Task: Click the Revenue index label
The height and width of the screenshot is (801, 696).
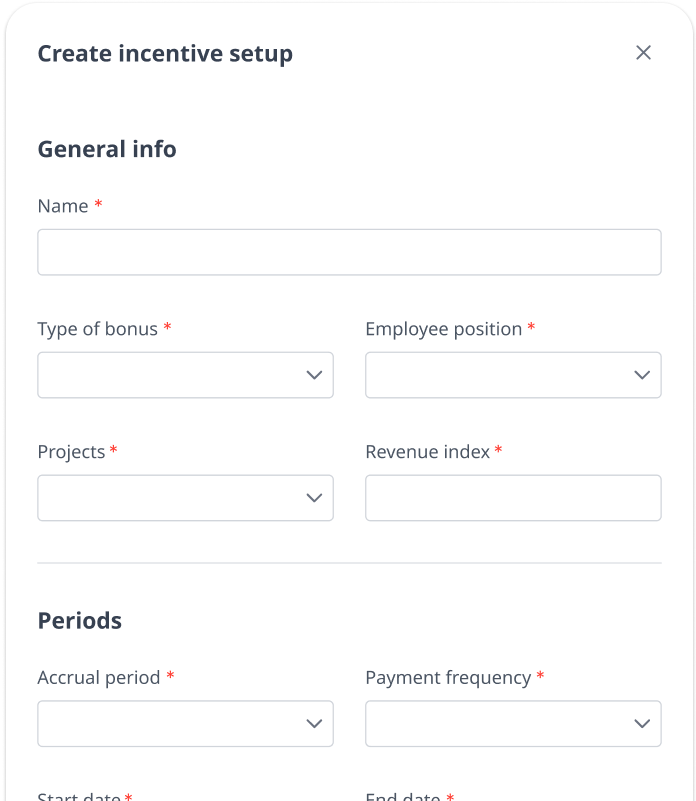Action: pos(427,452)
